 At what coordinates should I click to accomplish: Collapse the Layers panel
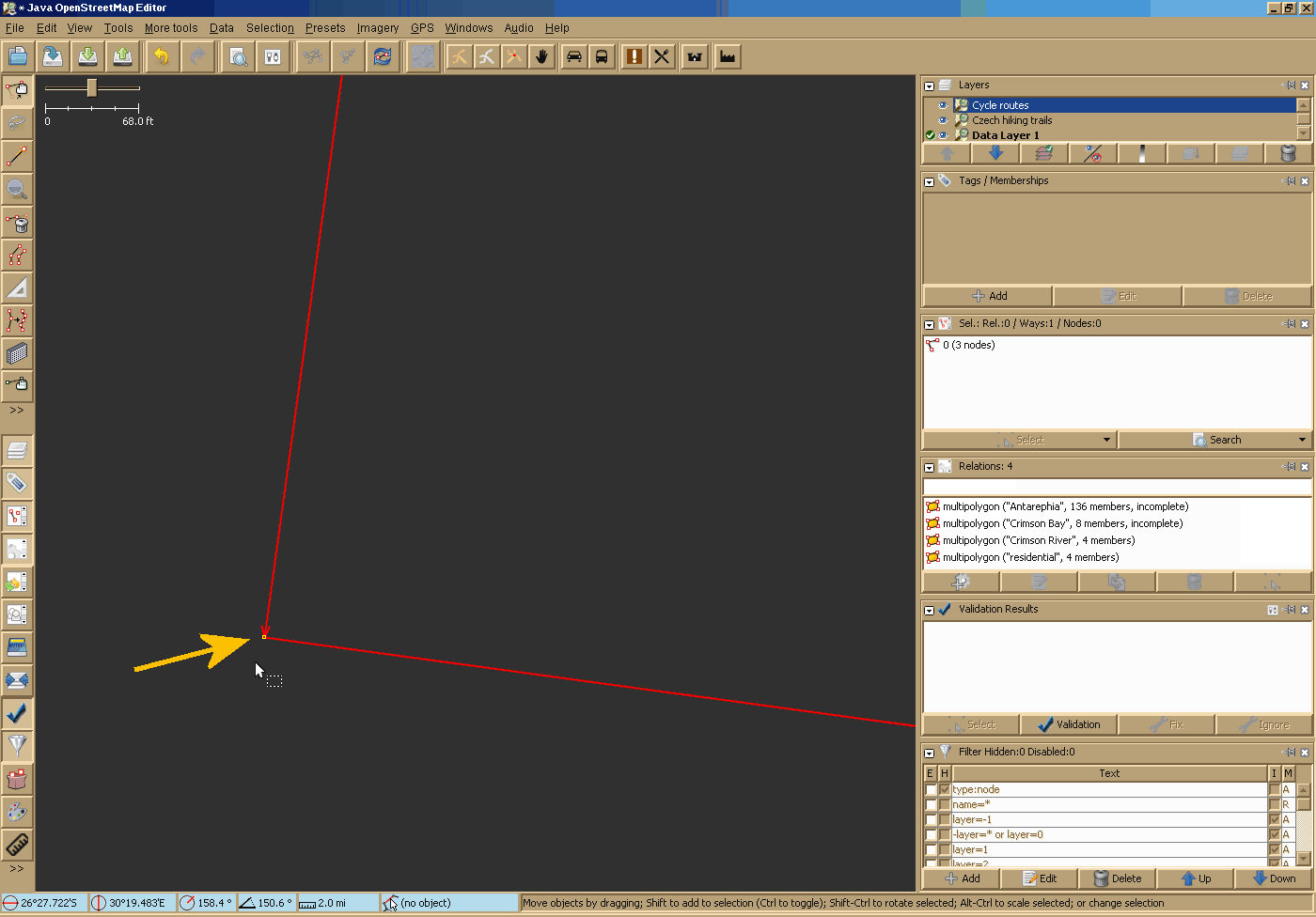click(929, 85)
